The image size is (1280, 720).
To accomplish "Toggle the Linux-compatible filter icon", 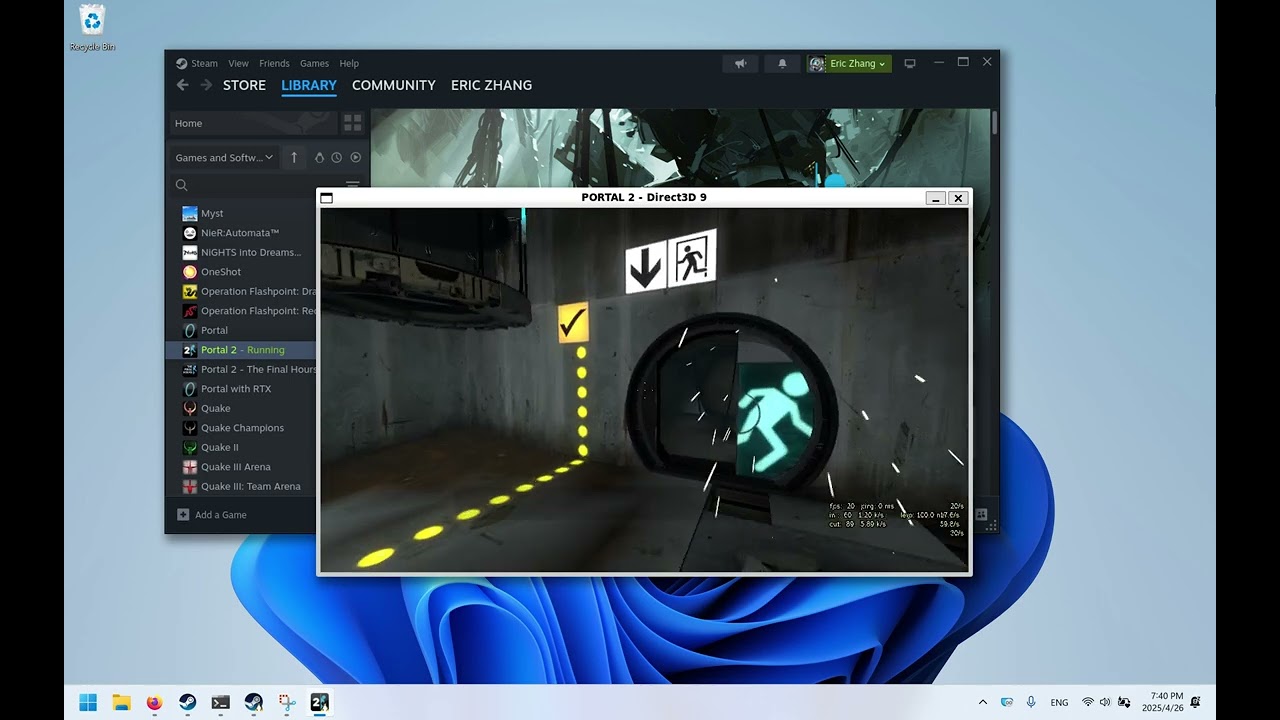I will (320, 157).
